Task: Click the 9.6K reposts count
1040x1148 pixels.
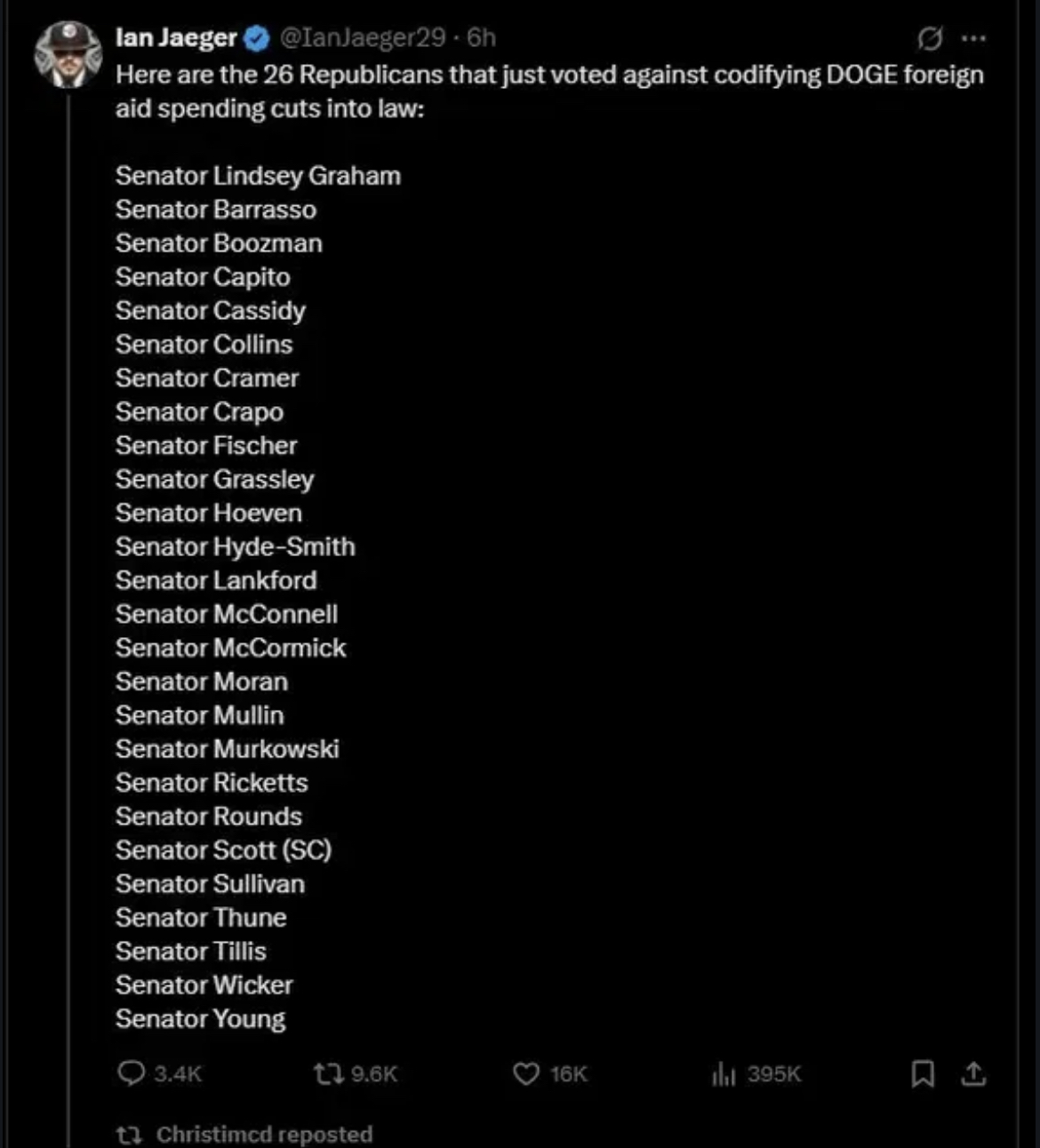Action: pos(374,1074)
